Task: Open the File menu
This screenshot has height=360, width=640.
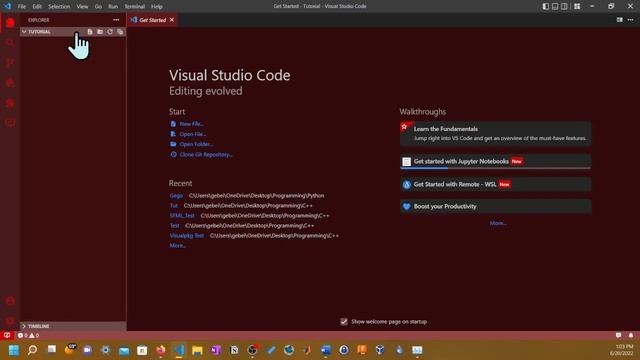Action: (22, 7)
